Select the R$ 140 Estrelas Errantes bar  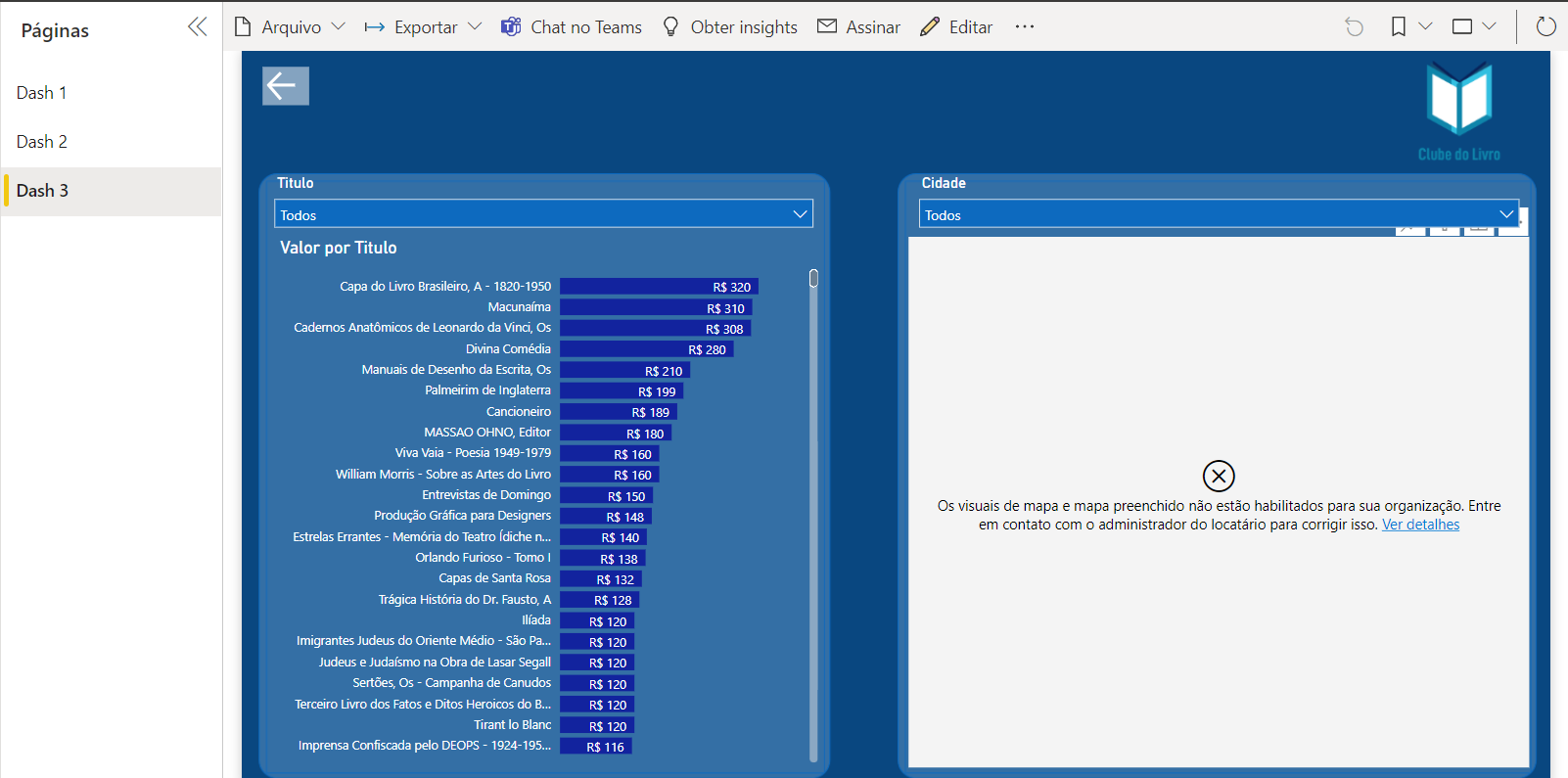click(603, 537)
